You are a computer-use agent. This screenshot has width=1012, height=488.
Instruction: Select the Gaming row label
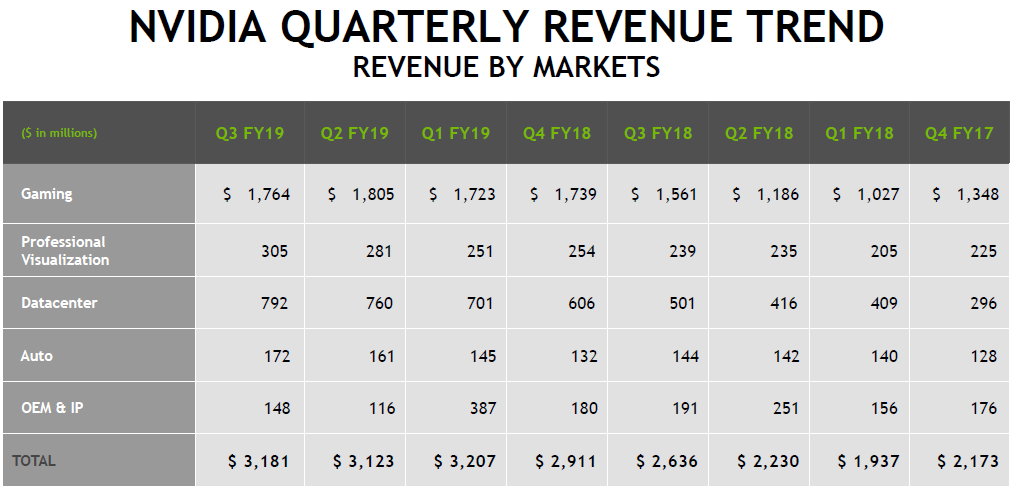pyautogui.click(x=47, y=194)
